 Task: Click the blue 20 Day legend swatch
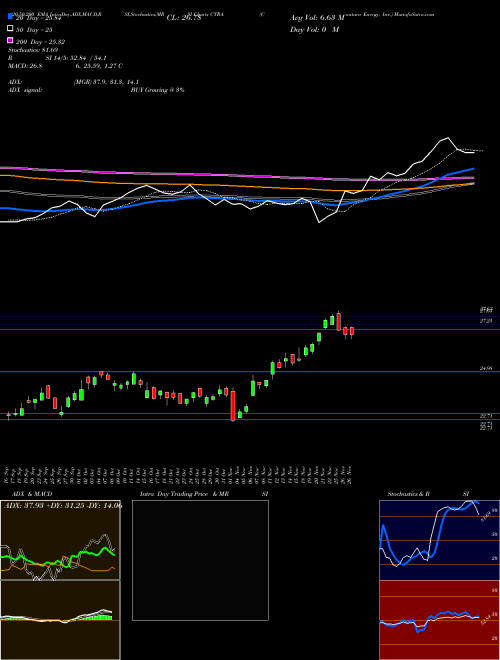pos(10,17)
